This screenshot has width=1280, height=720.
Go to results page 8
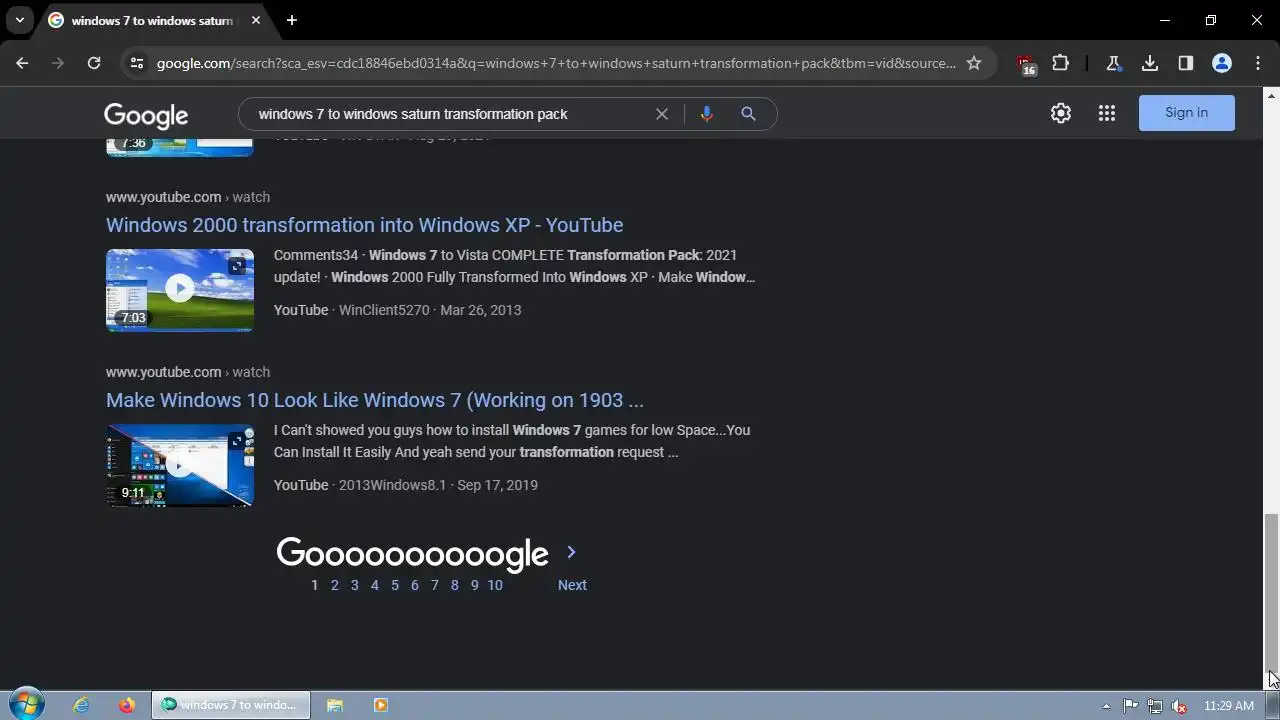coord(454,585)
